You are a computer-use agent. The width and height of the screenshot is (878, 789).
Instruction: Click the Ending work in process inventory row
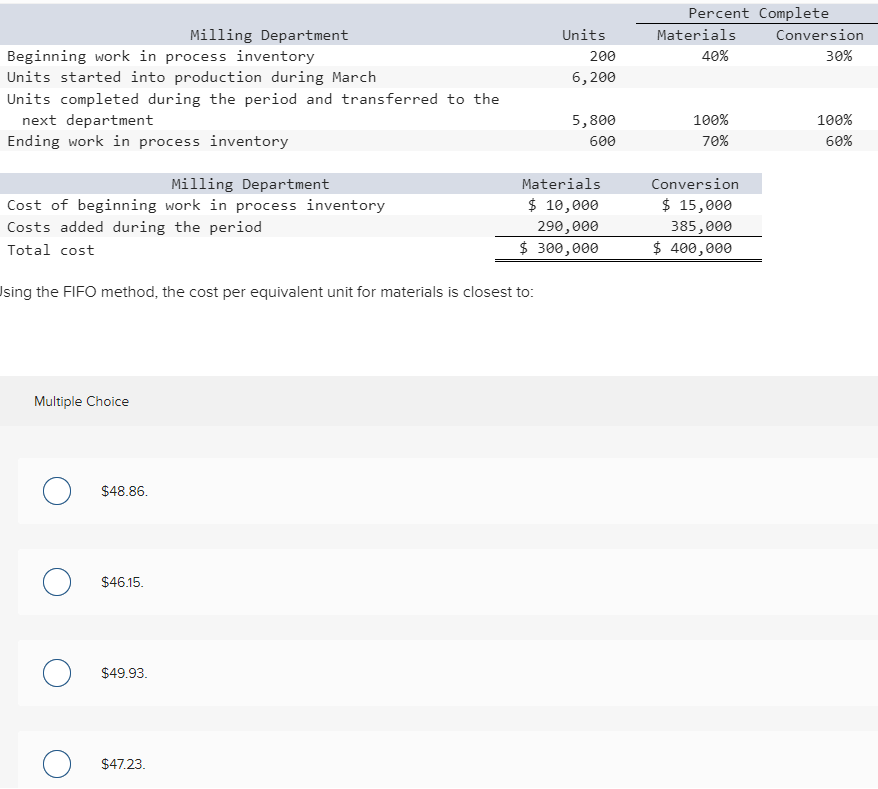pos(144,141)
